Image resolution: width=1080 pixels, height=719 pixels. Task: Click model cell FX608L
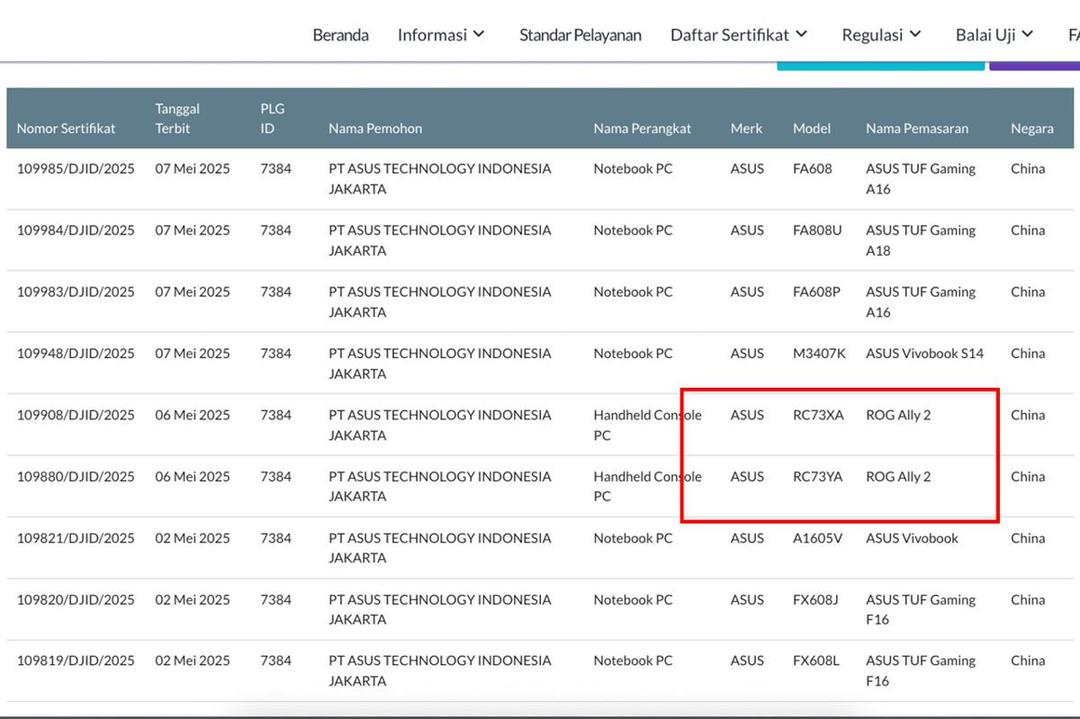[x=816, y=660]
